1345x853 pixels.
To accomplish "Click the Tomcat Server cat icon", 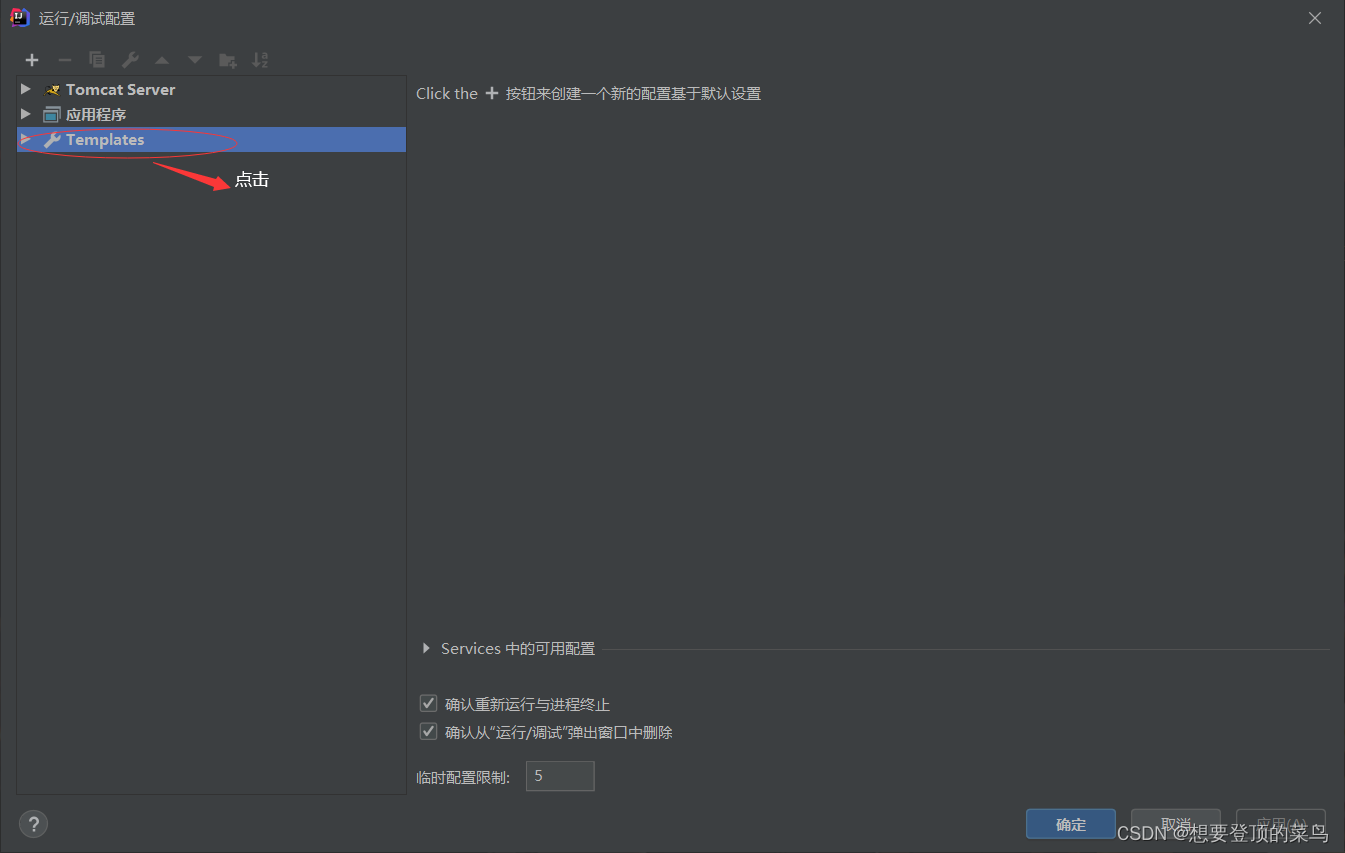I will pos(52,90).
